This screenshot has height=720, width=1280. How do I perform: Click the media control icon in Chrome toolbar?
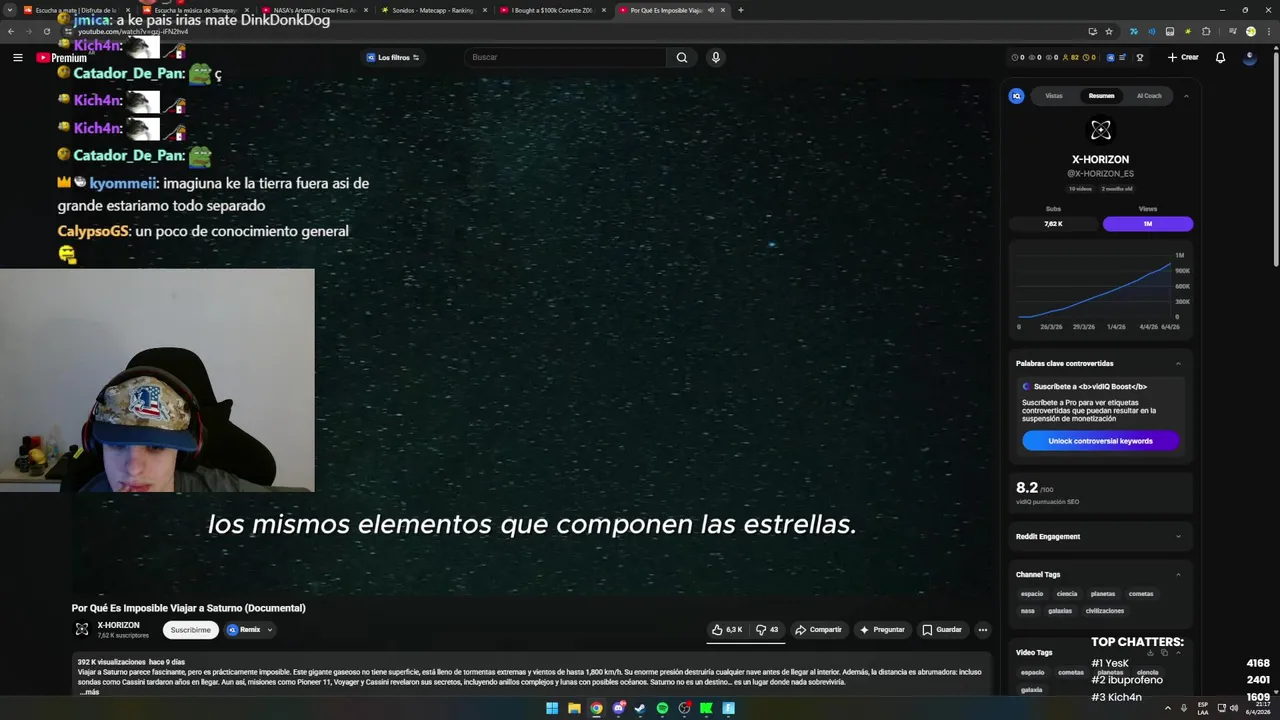(x=1233, y=31)
